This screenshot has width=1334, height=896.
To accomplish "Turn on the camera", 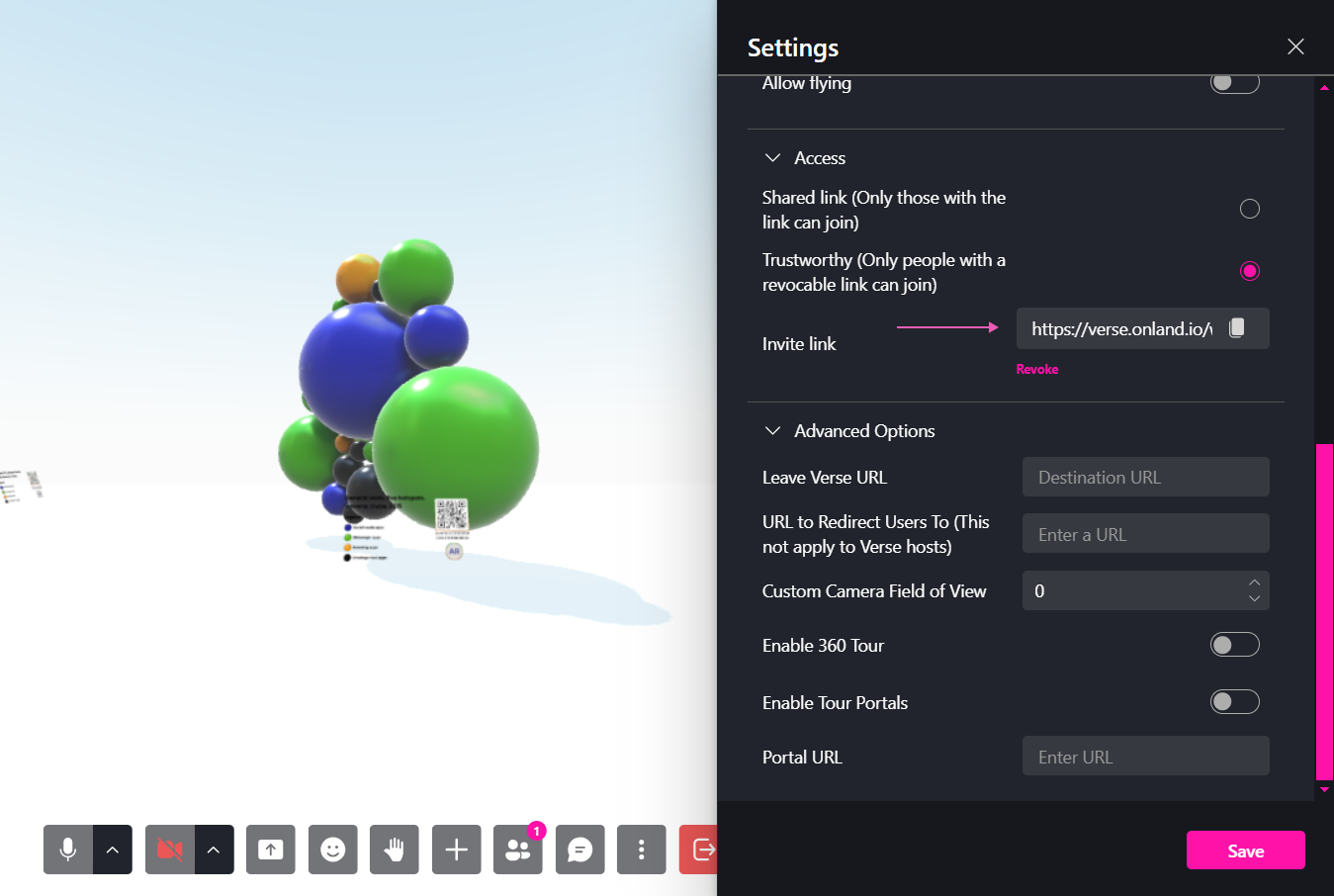I will (x=168, y=850).
